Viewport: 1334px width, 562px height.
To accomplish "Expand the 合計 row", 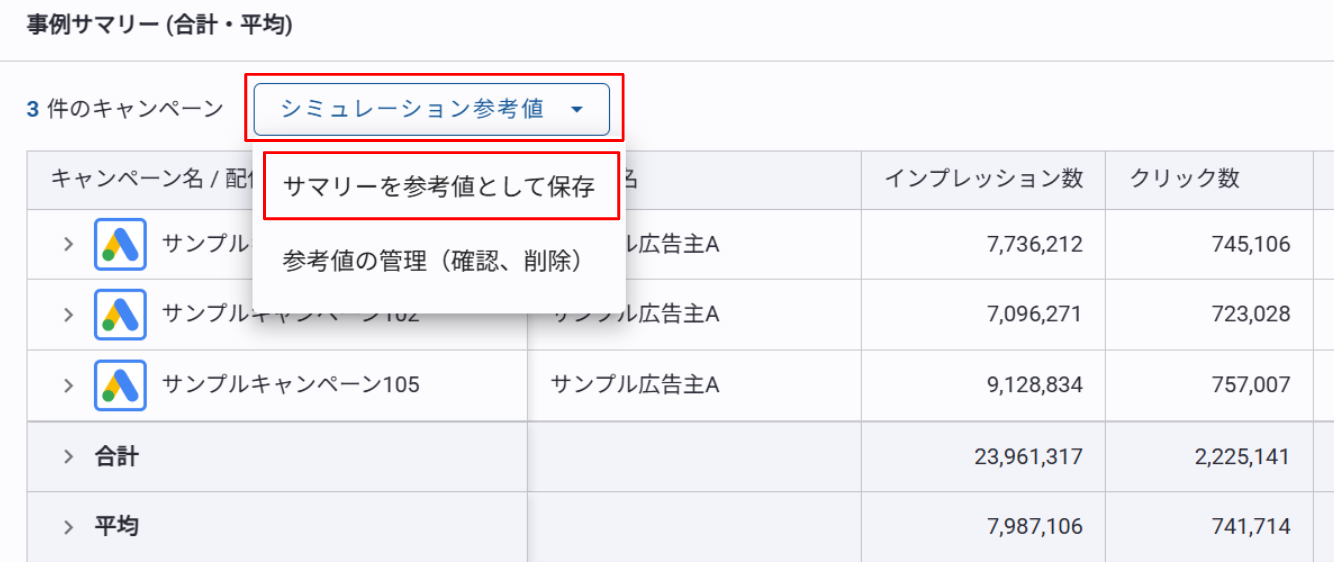I will (68, 456).
